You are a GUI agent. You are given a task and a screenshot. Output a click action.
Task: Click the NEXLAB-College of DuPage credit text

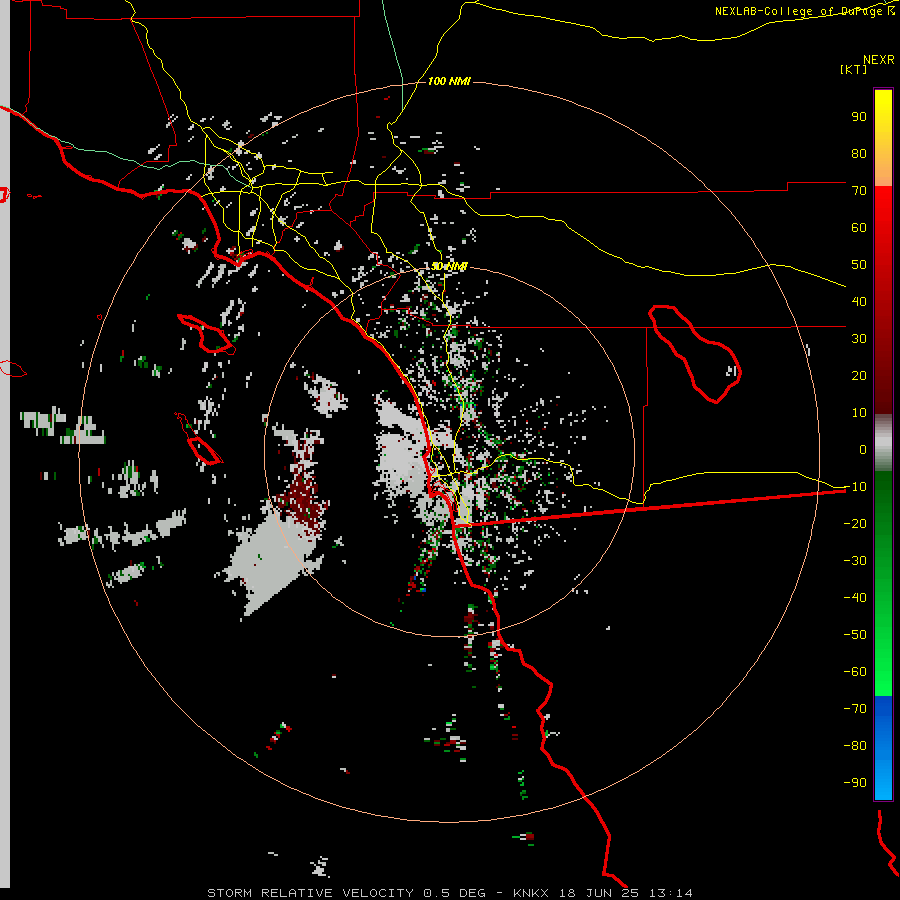(x=804, y=11)
